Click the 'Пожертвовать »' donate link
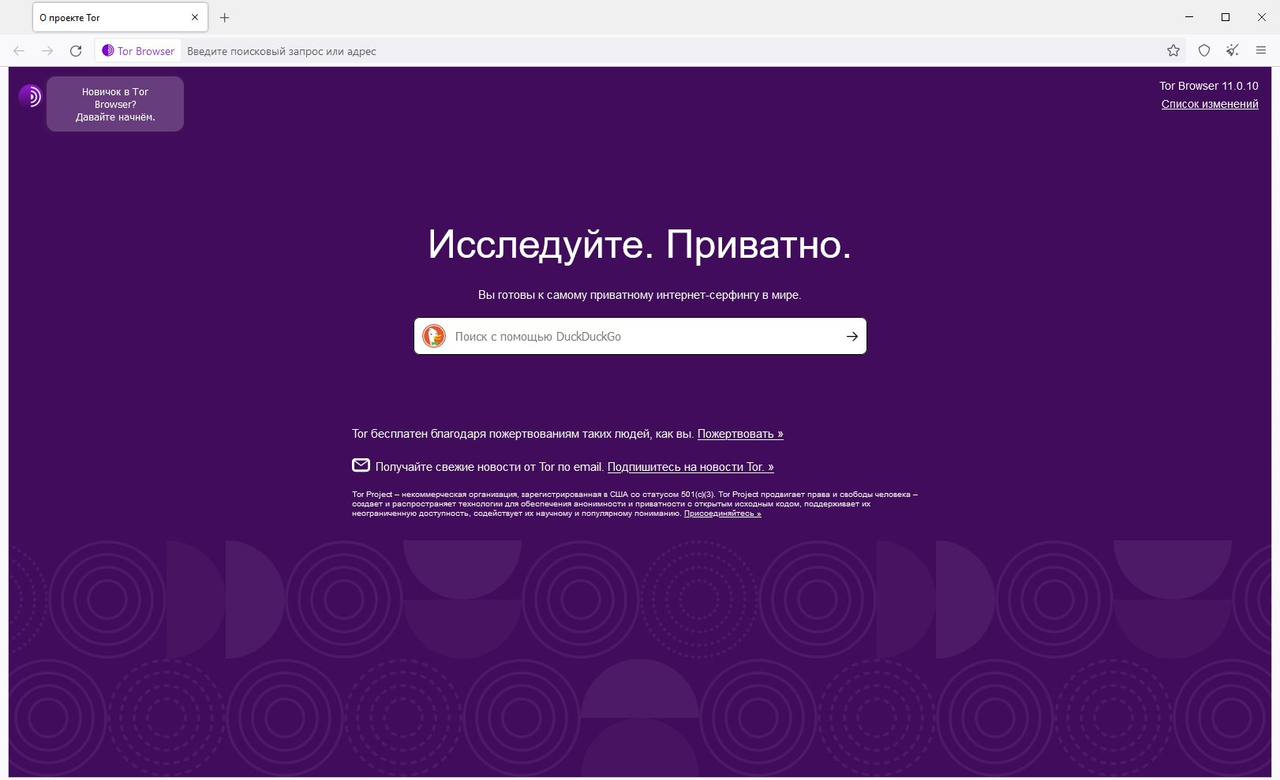1280x780 pixels. tap(740, 434)
